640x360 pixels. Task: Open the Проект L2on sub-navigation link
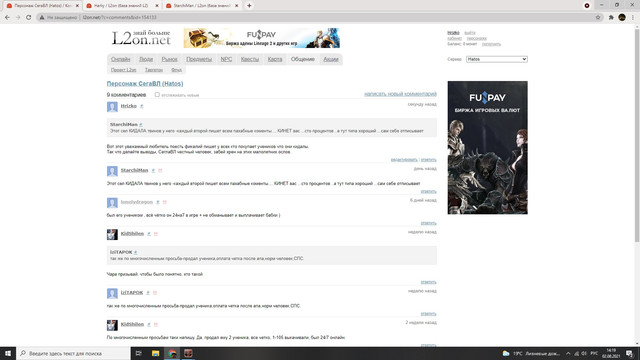(x=123, y=70)
